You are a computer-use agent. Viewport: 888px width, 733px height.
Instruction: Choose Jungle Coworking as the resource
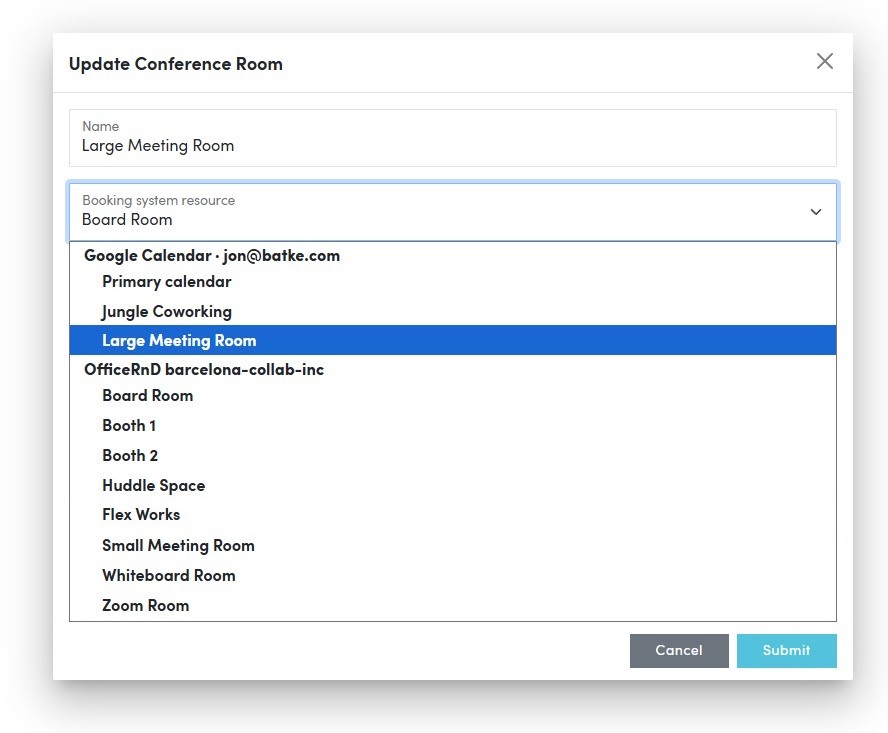pyautogui.click(x=166, y=311)
